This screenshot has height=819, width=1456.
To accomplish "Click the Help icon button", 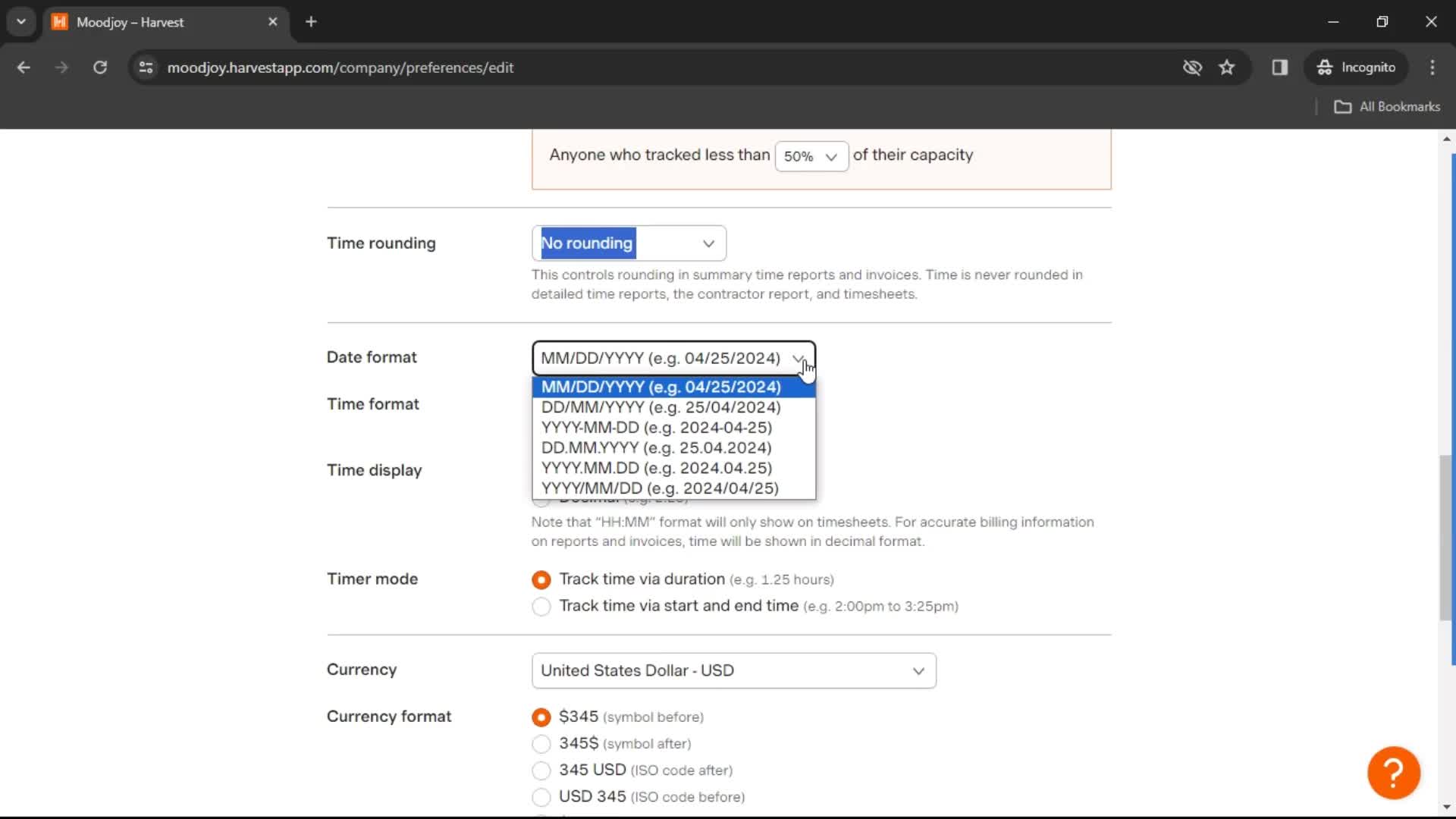I will pyautogui.click(x=1393, y=772).
